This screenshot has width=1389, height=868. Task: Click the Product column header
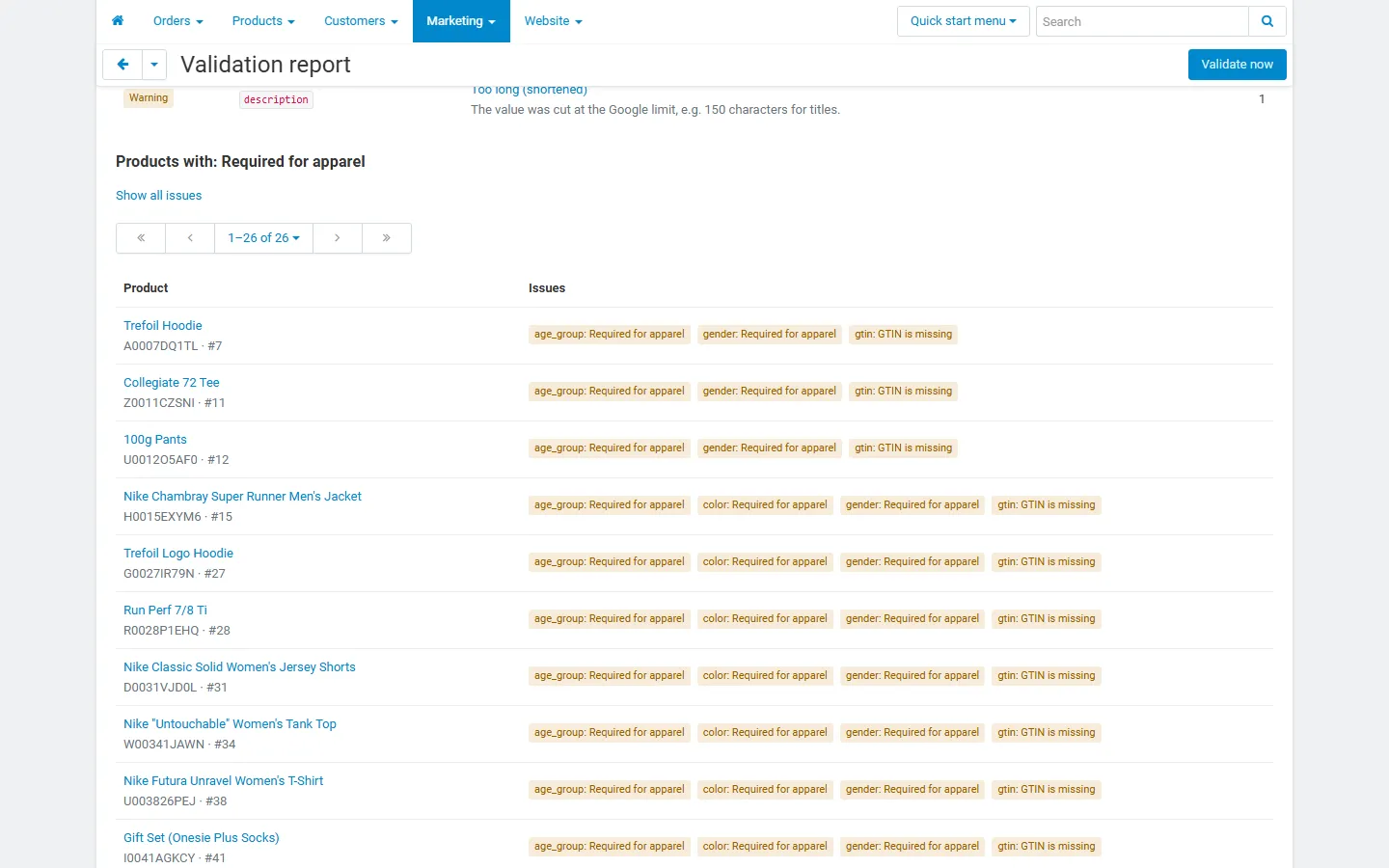pos(146,288)
